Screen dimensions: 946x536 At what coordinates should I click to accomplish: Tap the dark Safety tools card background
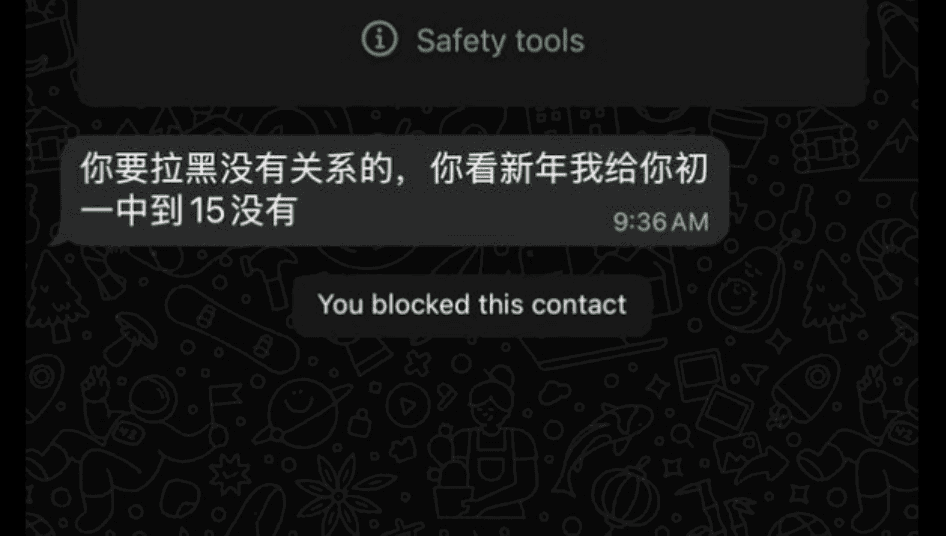pos(472,53)
